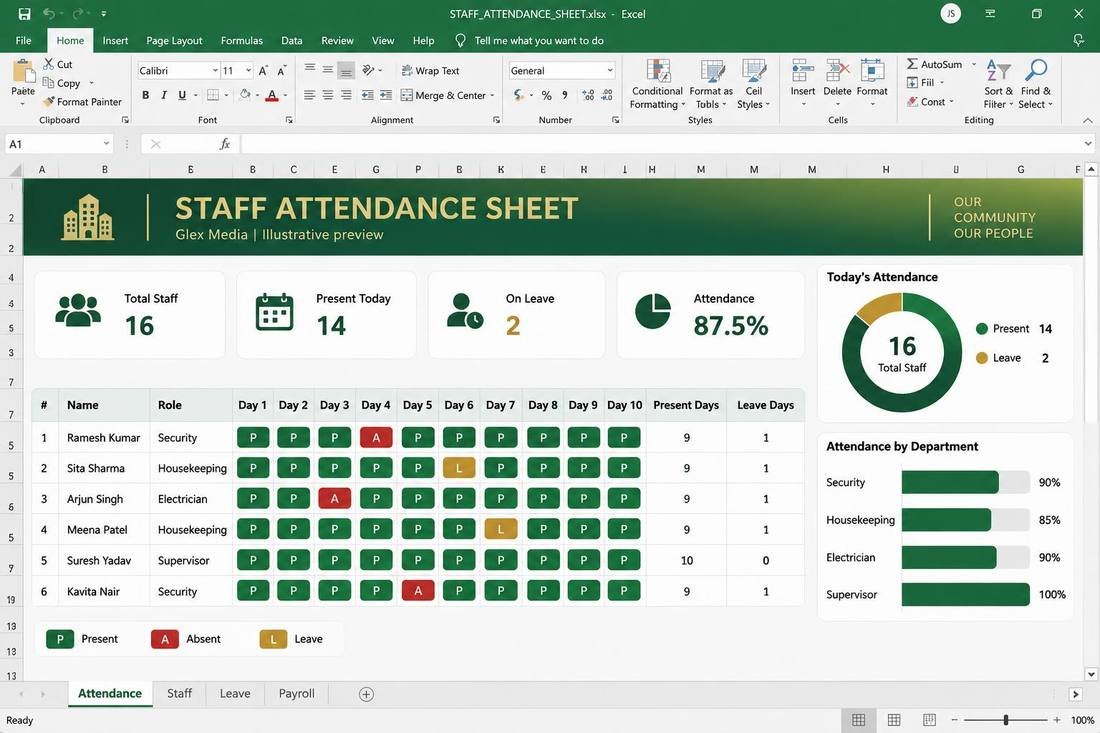Click the zoom in plus button

[x=1057, y=720]
